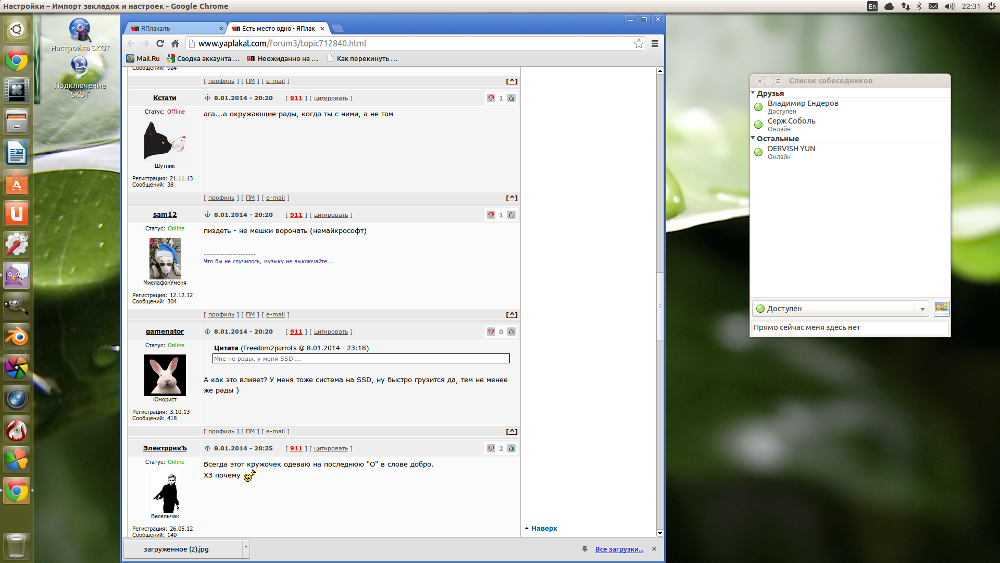
Task: Open 'Настройка БКОТ' desktop shortcut
Action: click(x=80, y=35)
